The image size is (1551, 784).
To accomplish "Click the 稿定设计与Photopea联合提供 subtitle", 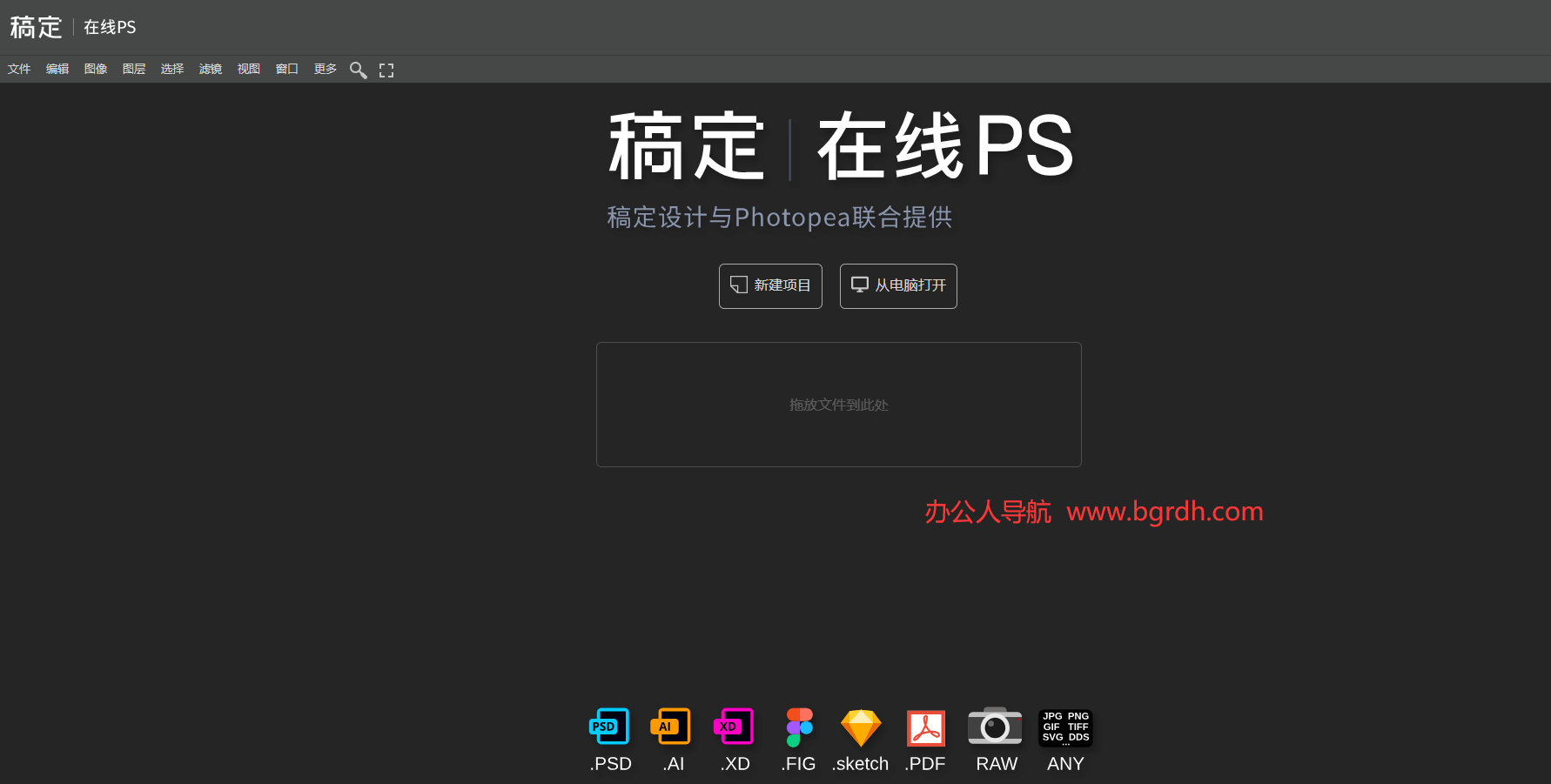I will tap(780, 217).
